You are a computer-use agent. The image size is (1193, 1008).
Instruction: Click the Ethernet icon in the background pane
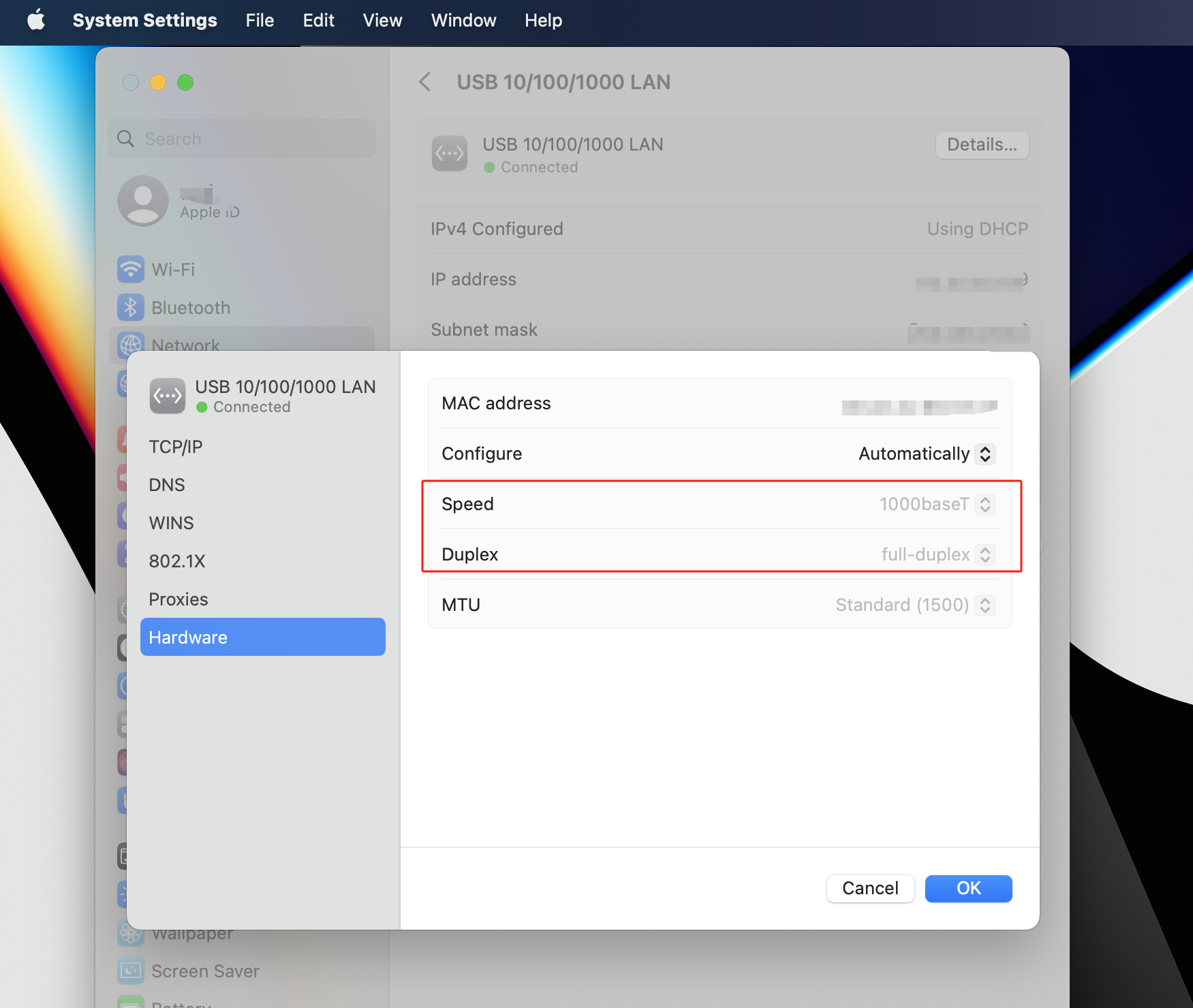[450, 154]
